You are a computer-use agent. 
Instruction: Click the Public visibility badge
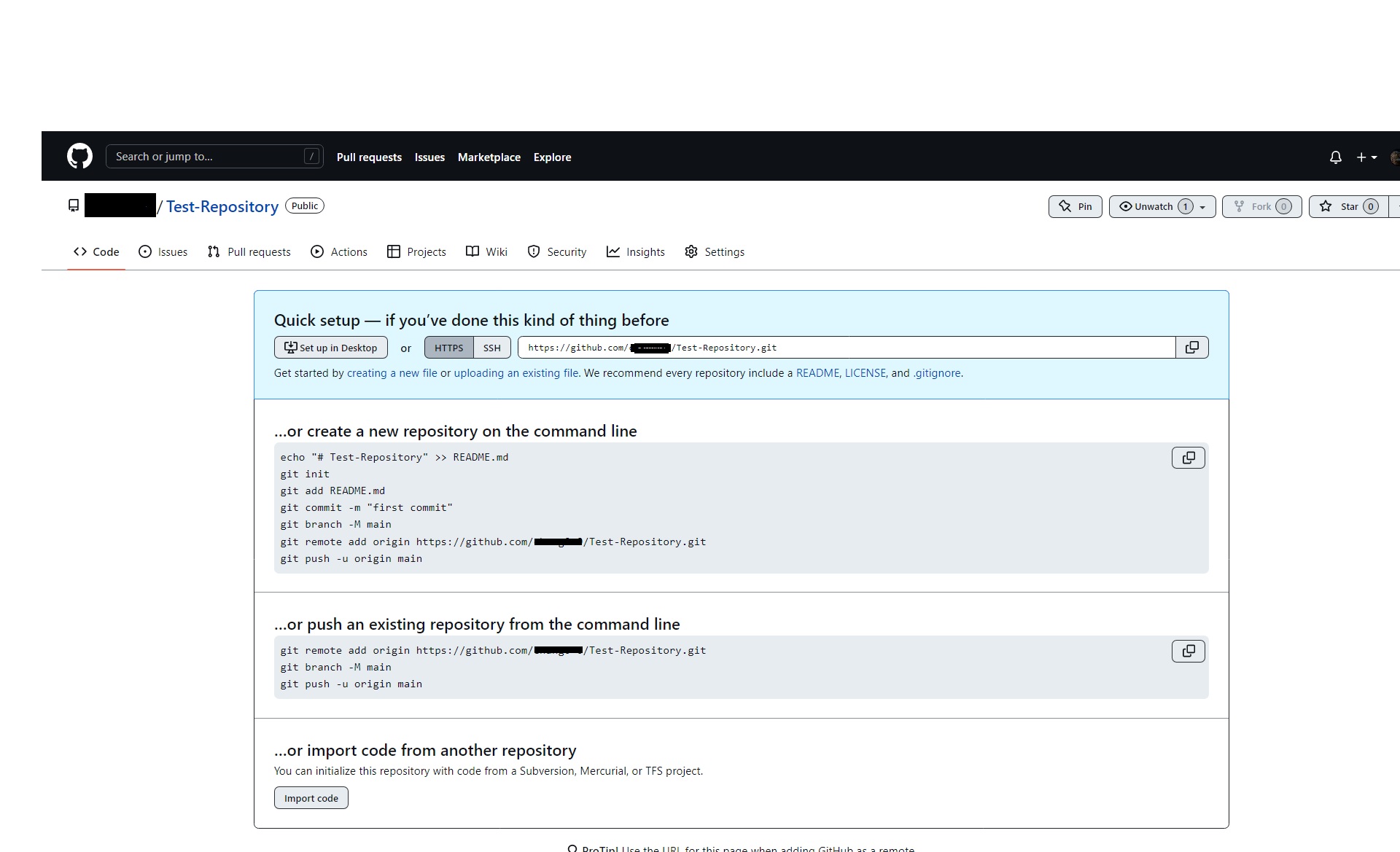coord(305,206)
